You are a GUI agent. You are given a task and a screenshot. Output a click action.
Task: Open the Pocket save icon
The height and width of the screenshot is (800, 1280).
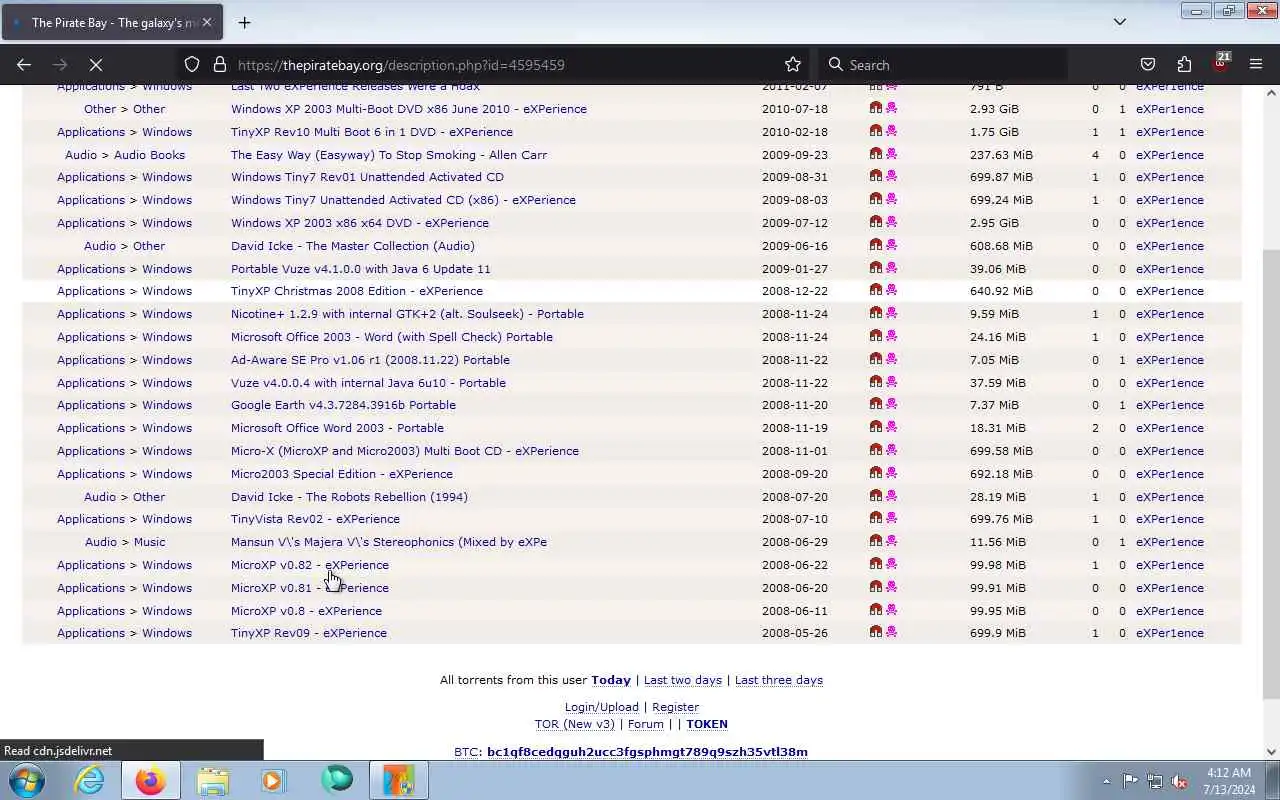(x=1148, y=64)
